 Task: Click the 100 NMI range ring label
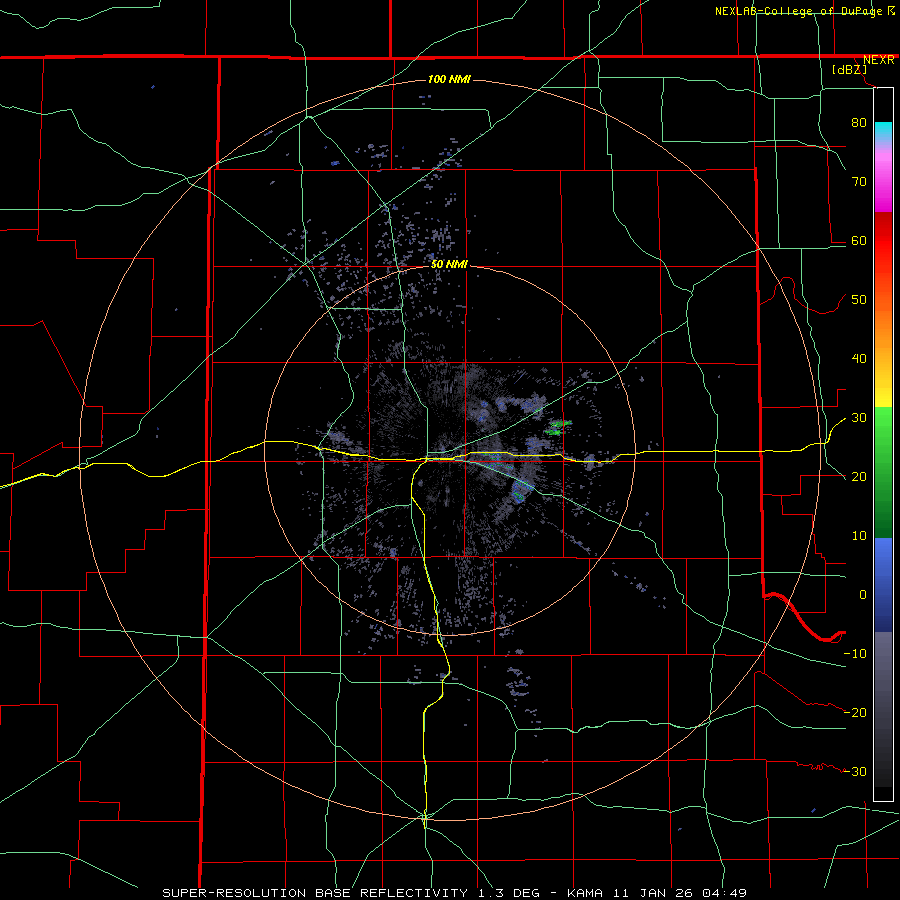pyautogui.click(x=449, y=79)
